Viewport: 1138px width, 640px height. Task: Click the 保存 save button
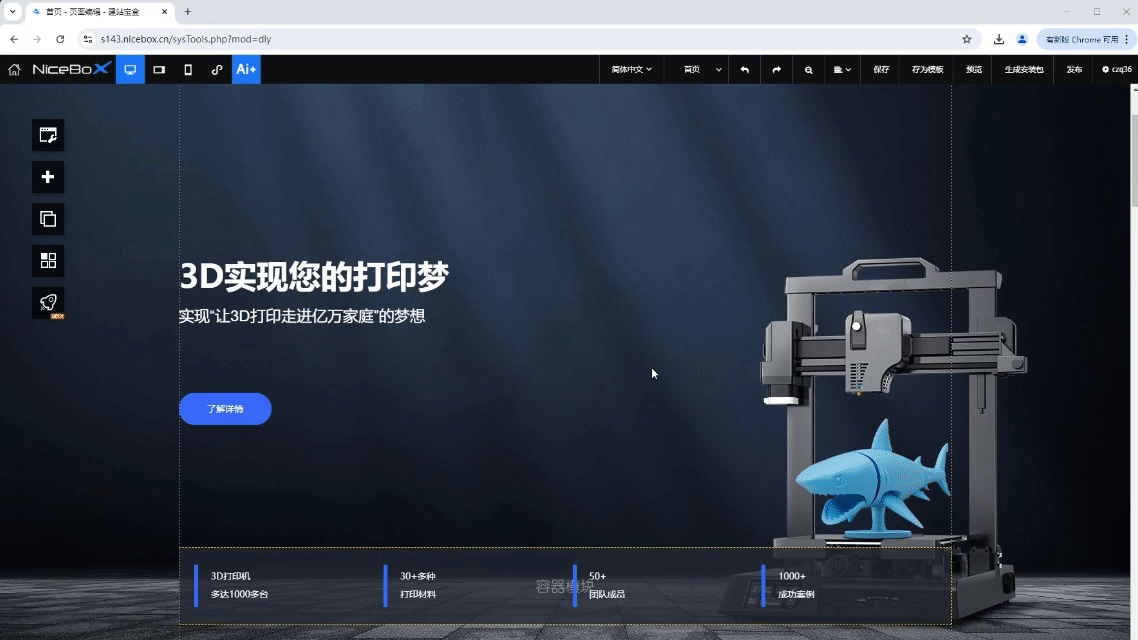(x=879, y=70)
